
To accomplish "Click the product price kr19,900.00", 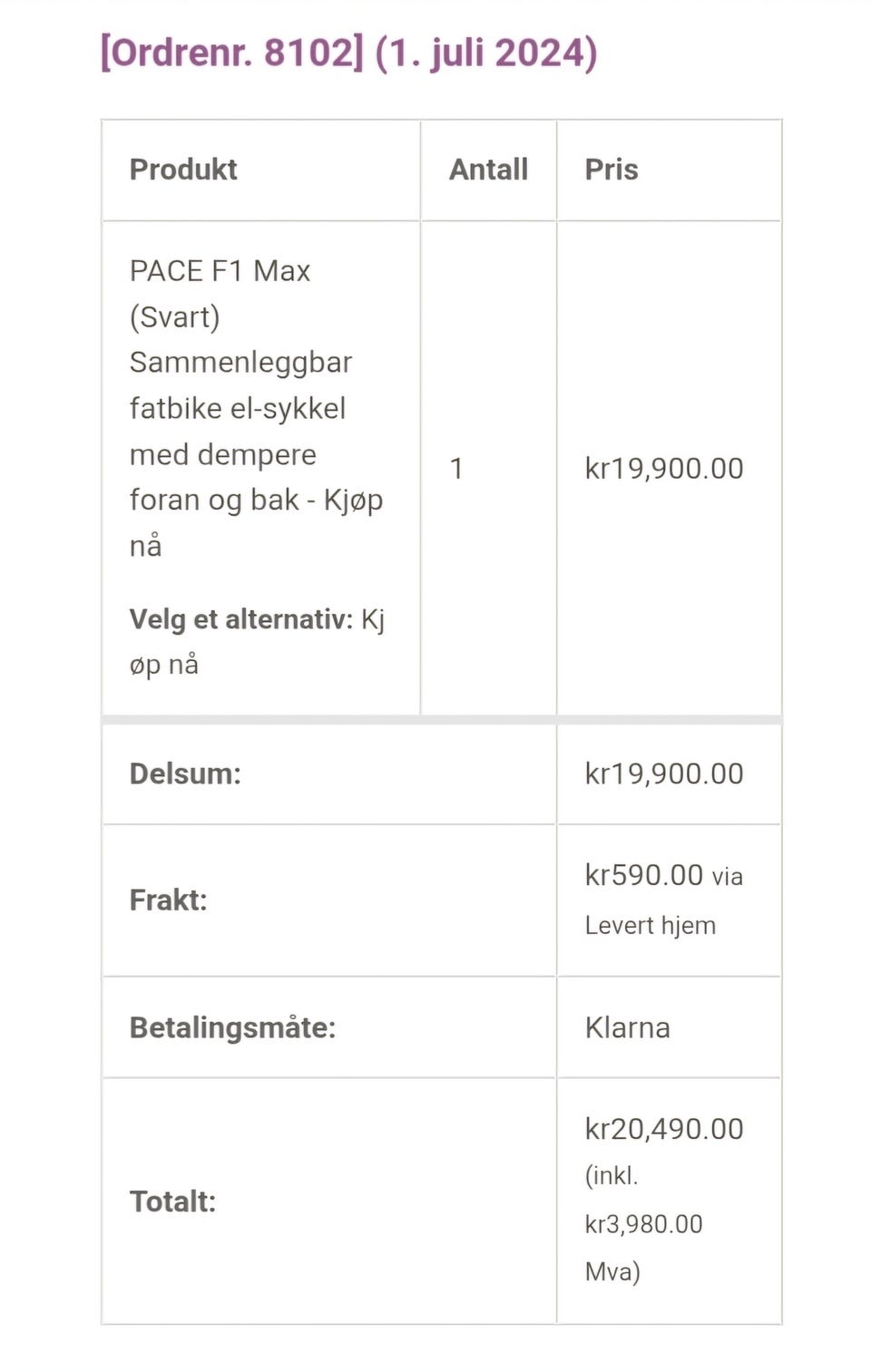I will point(664,469).
